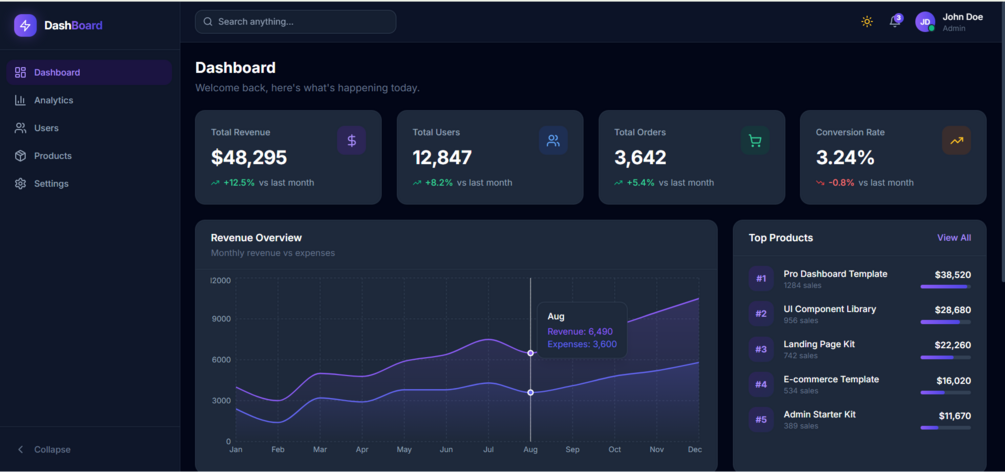
Task: Click the people icon on Total Users card
Action: click(x=553, y=140)
